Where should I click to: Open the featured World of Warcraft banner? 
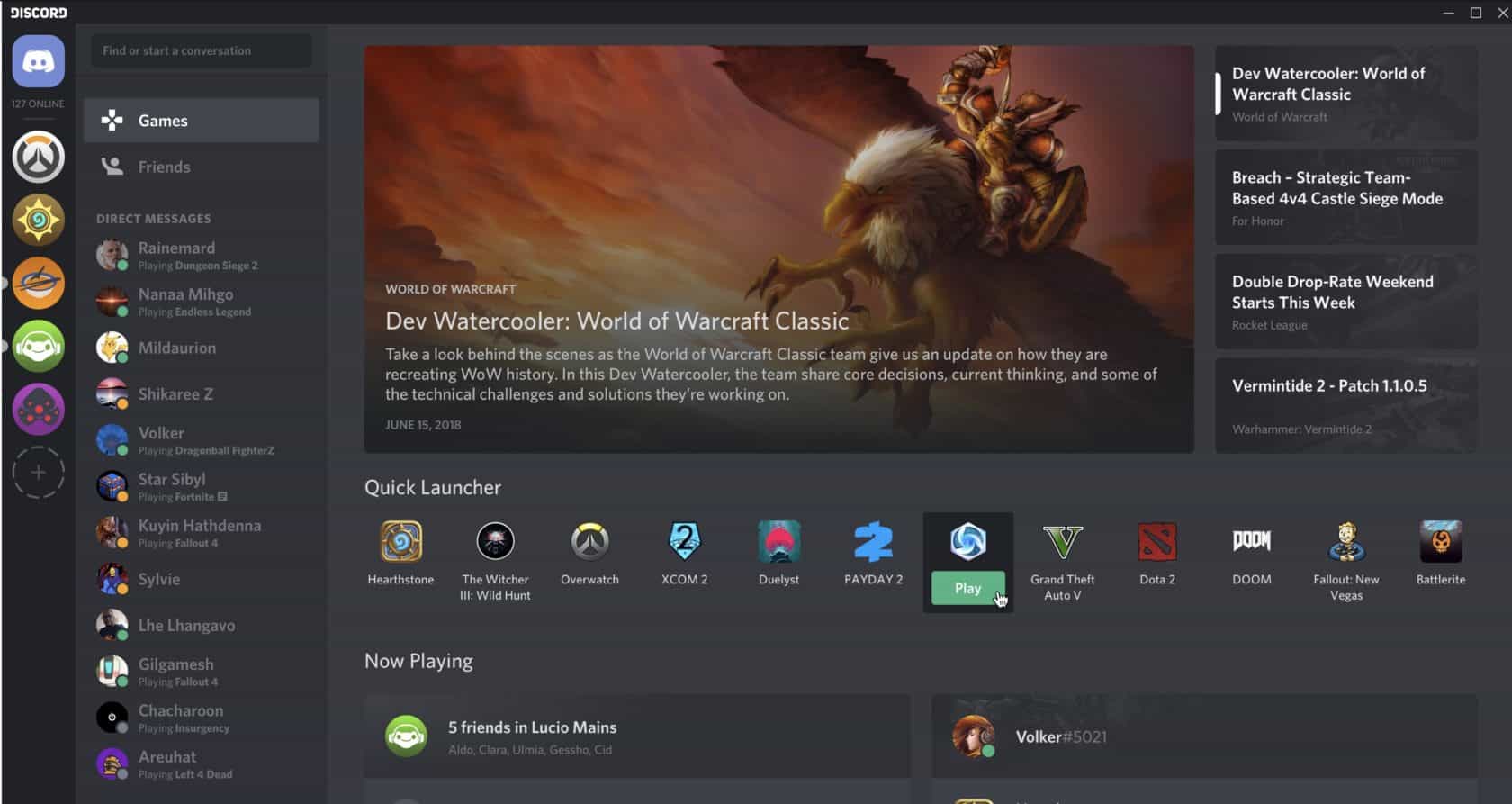point(778,249)
